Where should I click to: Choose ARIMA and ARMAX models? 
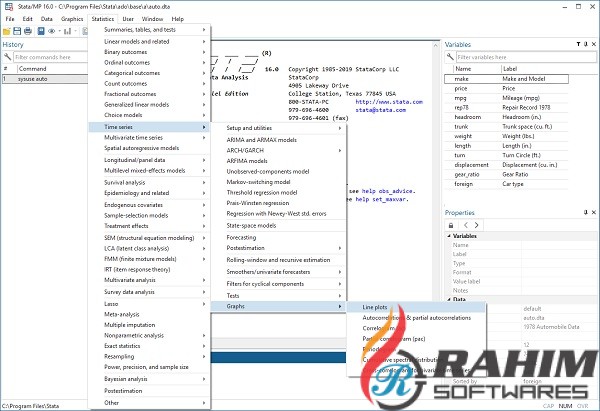[279, 140]
